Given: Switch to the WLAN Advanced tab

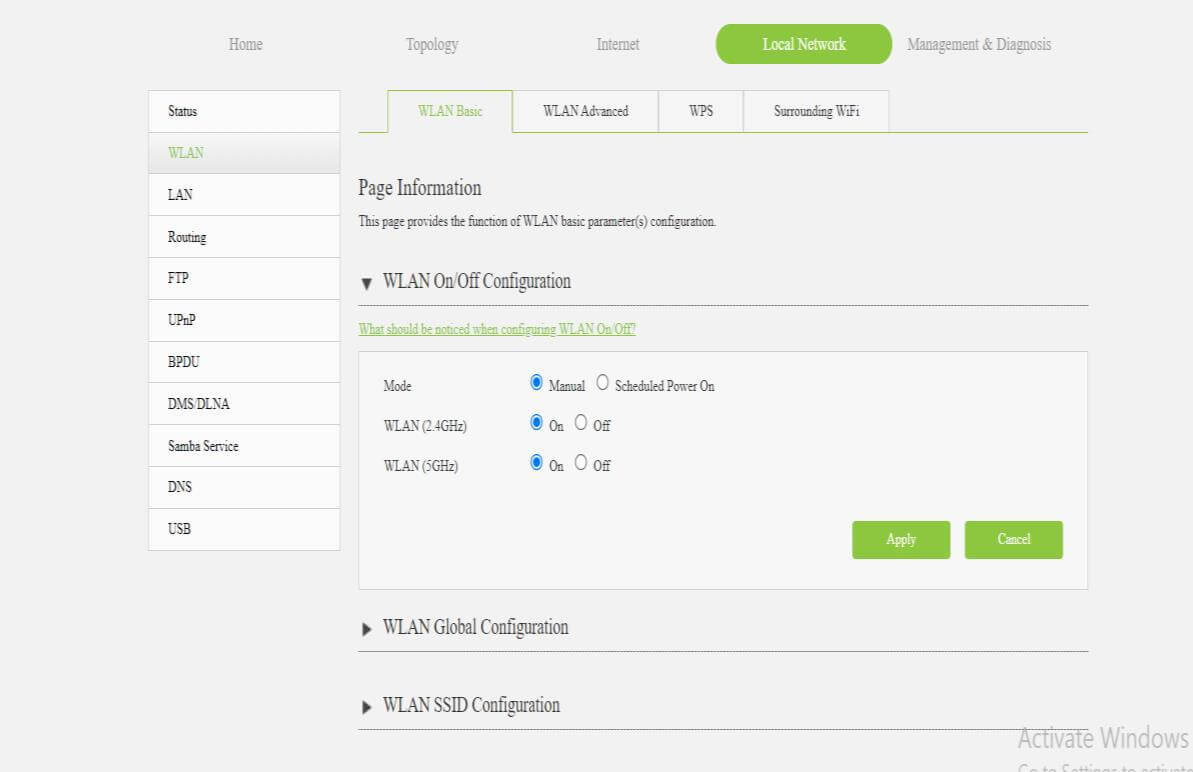Looking at the screenshot, I should pyautogui.click(x=585, y=111).
